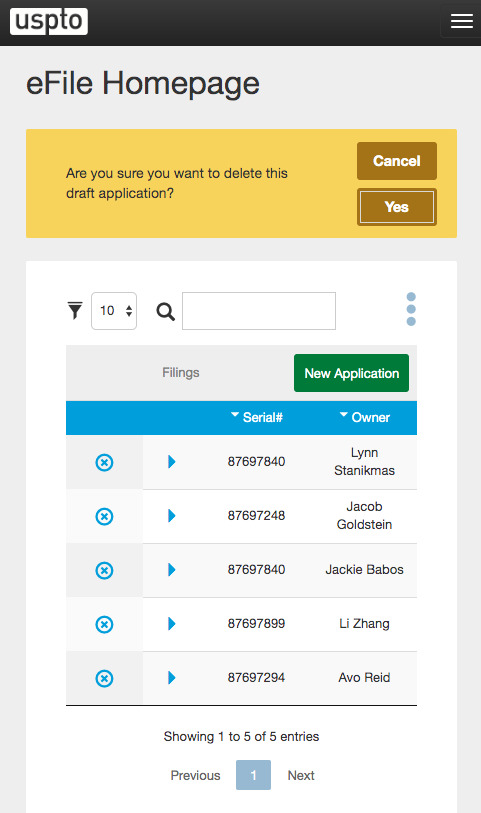The width and height of the screenshot is (481, 813).
Task: Click the USPTO logo
Action: (x=49, y=21)
